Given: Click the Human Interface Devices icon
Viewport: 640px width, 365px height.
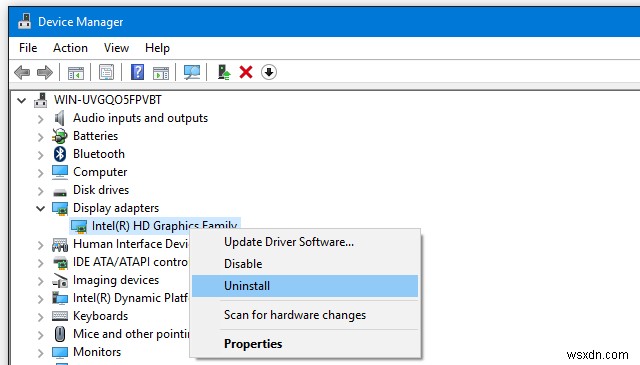Looking at the screenshot, I should [x=60, y=244].
